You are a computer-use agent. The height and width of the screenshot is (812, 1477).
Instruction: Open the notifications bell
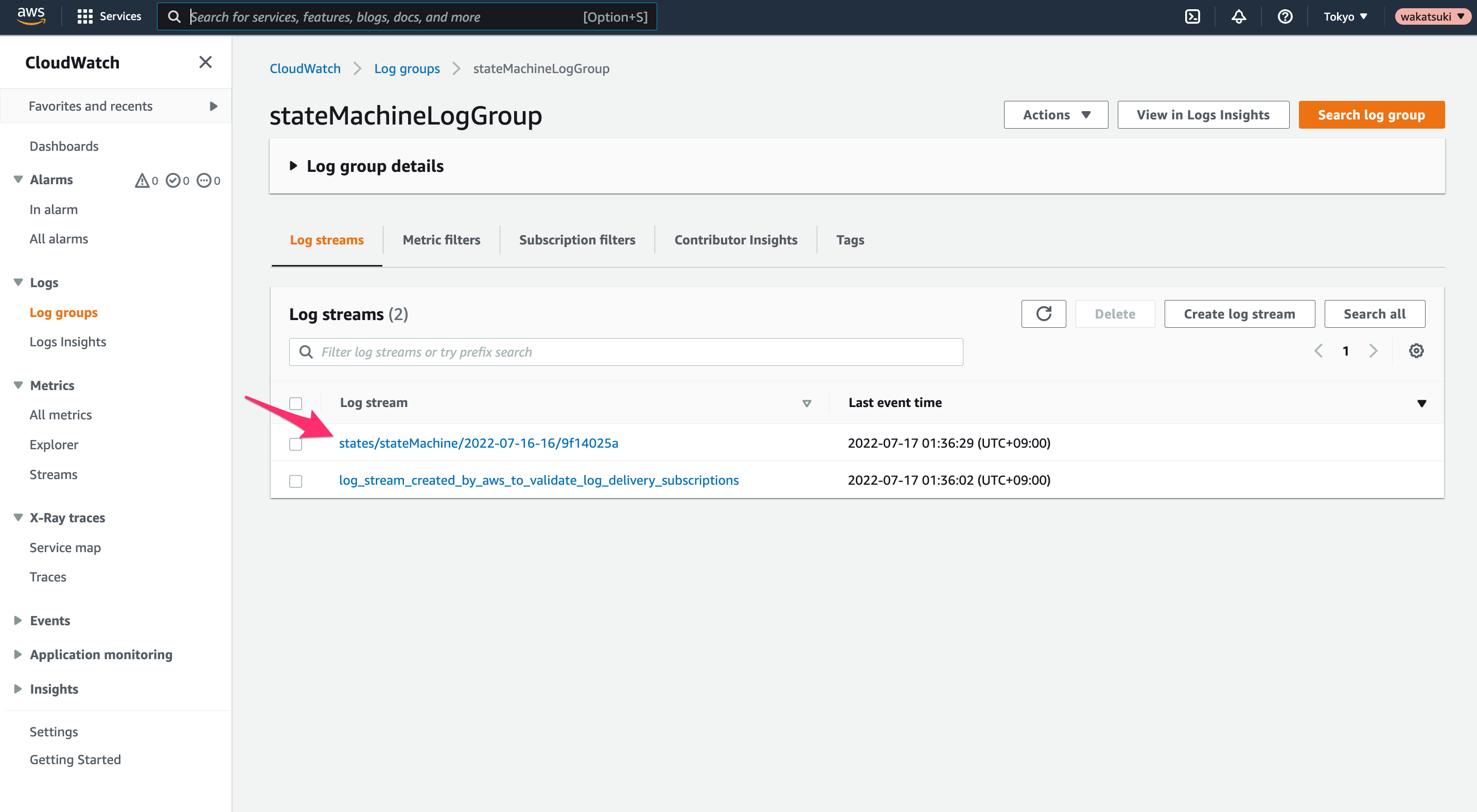click(1239, 16)
